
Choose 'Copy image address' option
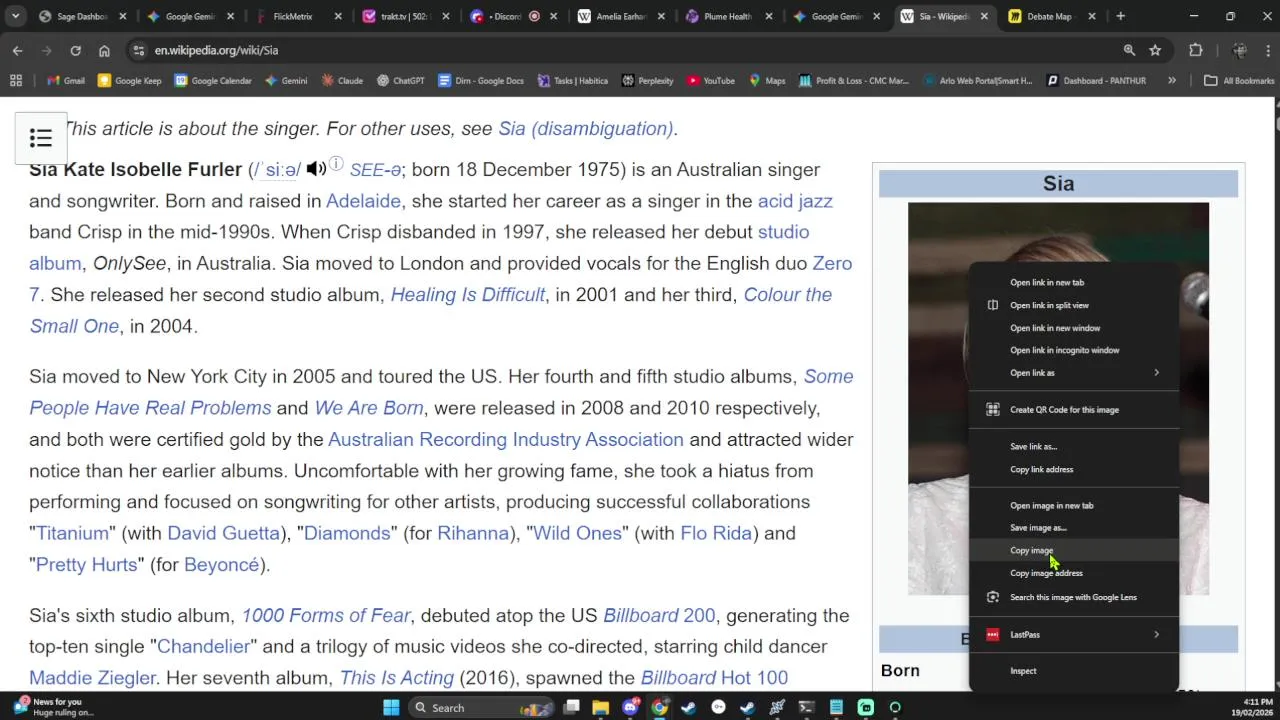point(1073,573)
